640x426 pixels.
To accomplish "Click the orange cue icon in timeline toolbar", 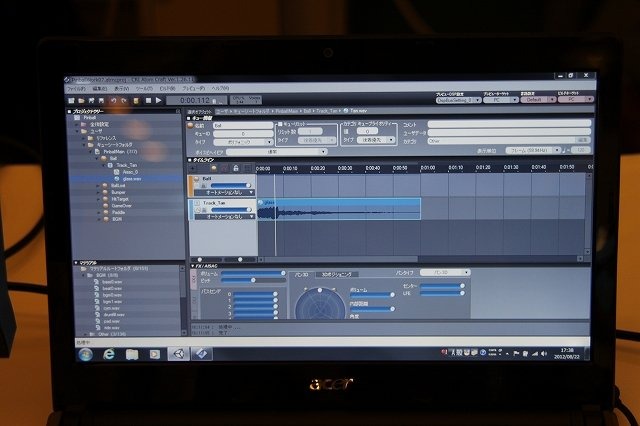I will (213, 168).
